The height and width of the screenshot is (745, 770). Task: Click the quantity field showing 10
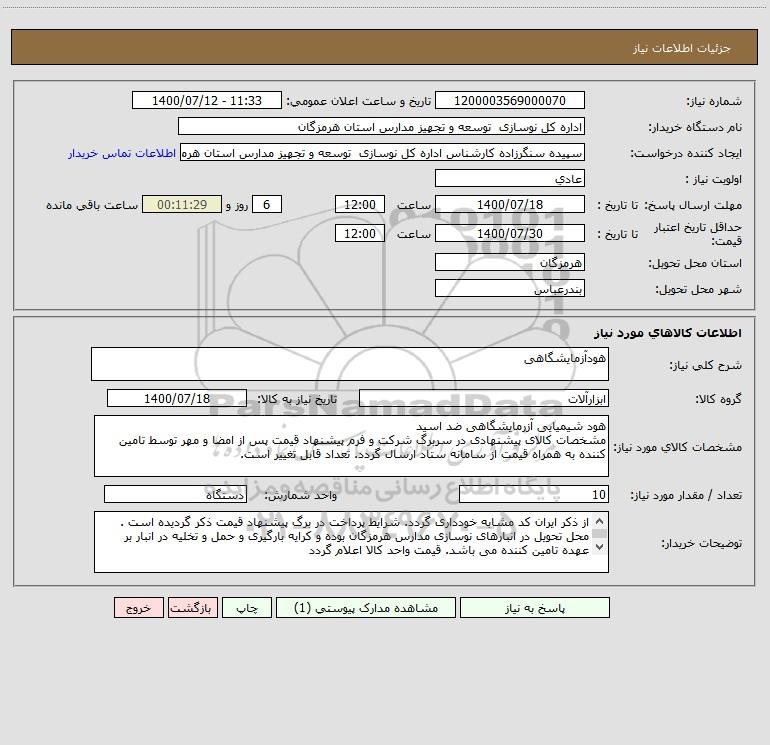[534, 495]
